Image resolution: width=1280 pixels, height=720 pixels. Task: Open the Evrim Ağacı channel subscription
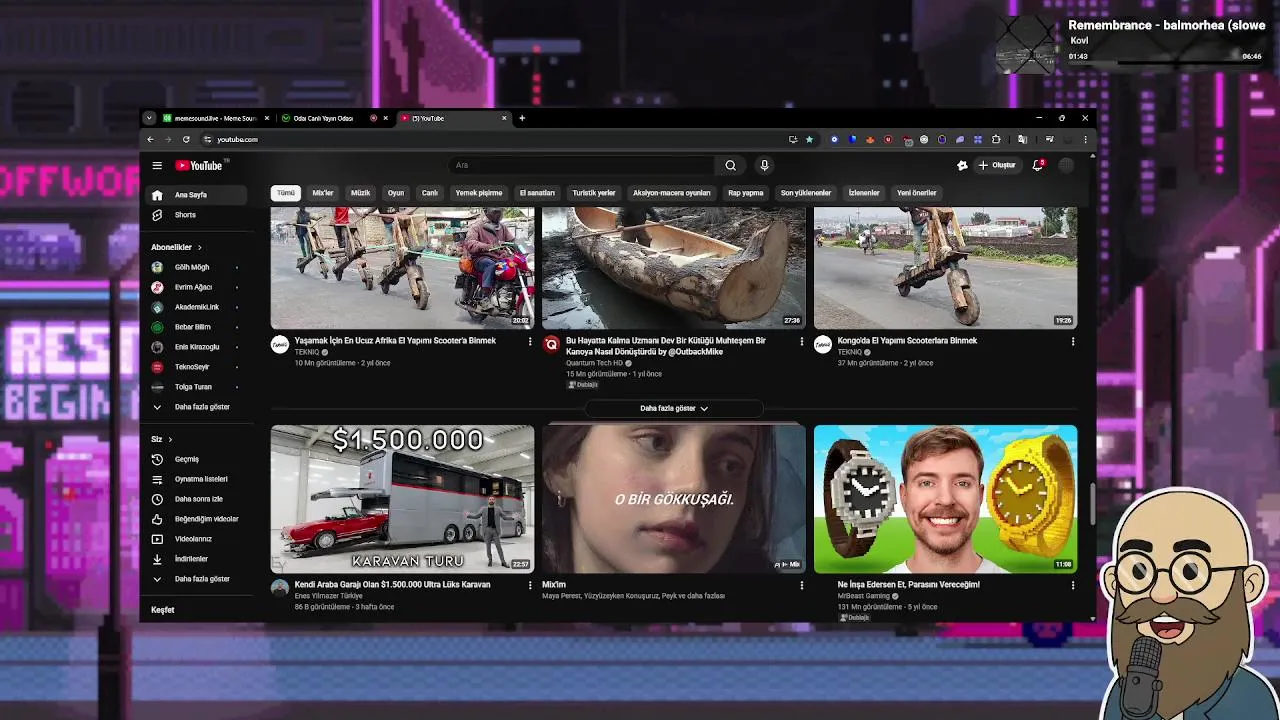click(193, 287)
